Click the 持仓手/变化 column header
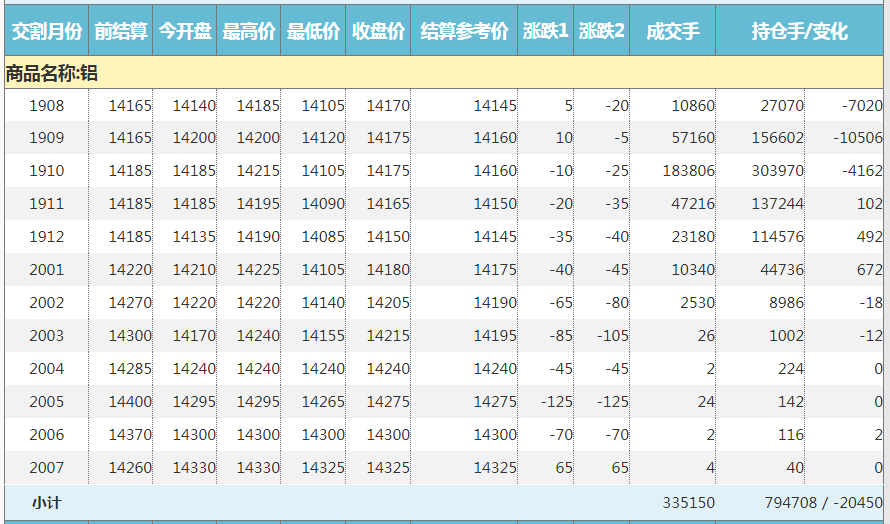 click(799, 31)
